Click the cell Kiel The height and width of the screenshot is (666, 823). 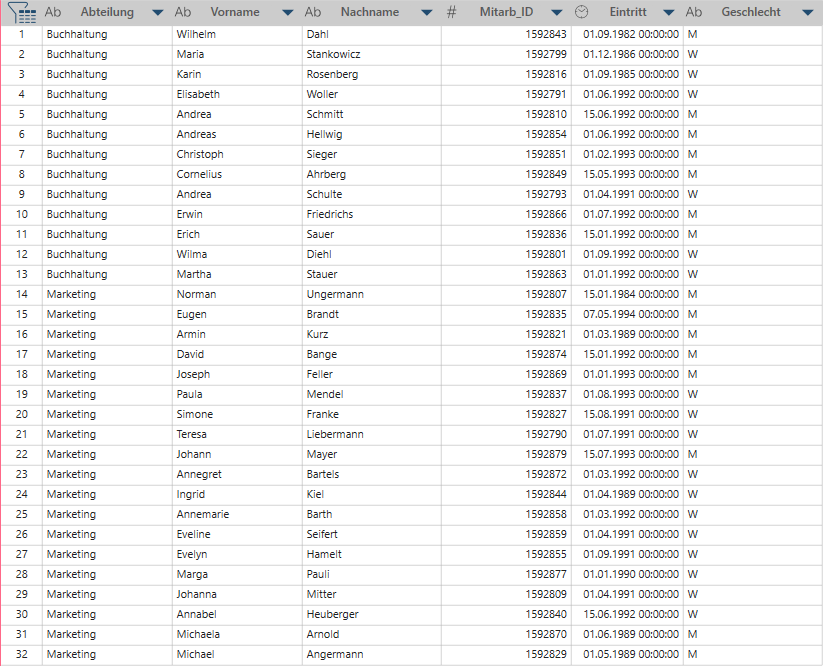pyautogui.click(x=372, y=494)
